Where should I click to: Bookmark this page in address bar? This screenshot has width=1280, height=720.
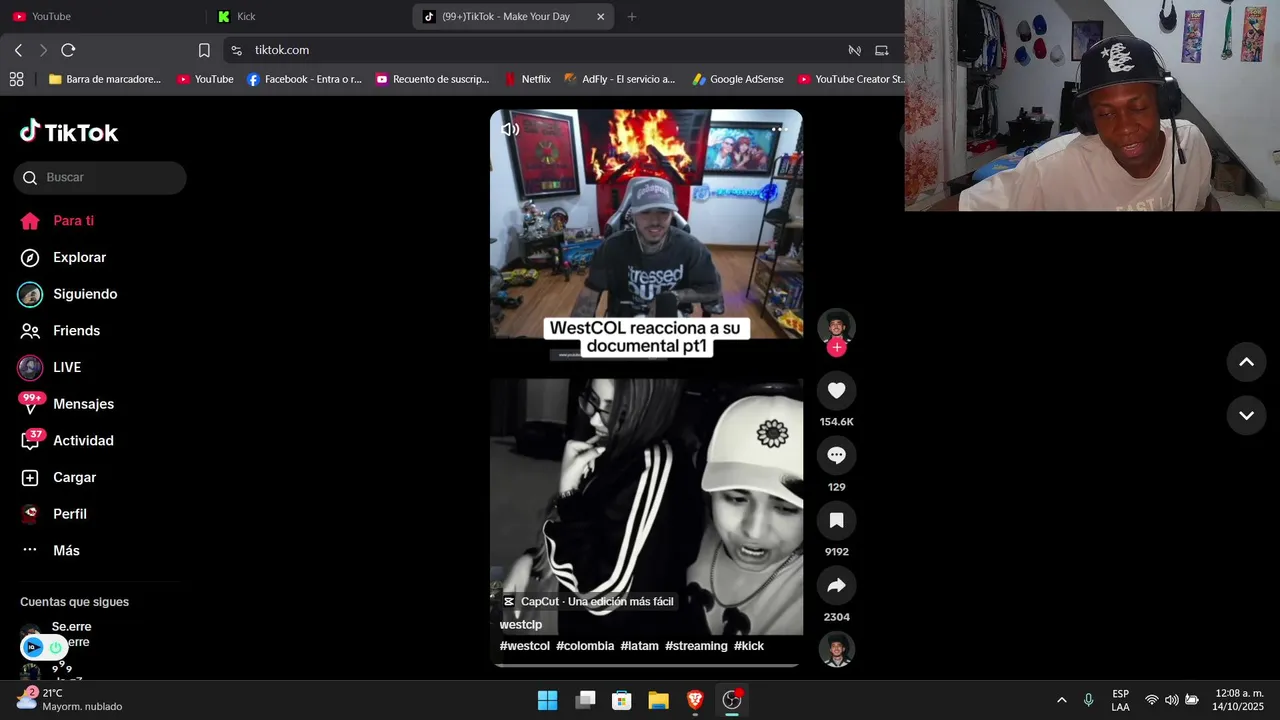click(204, 50)
